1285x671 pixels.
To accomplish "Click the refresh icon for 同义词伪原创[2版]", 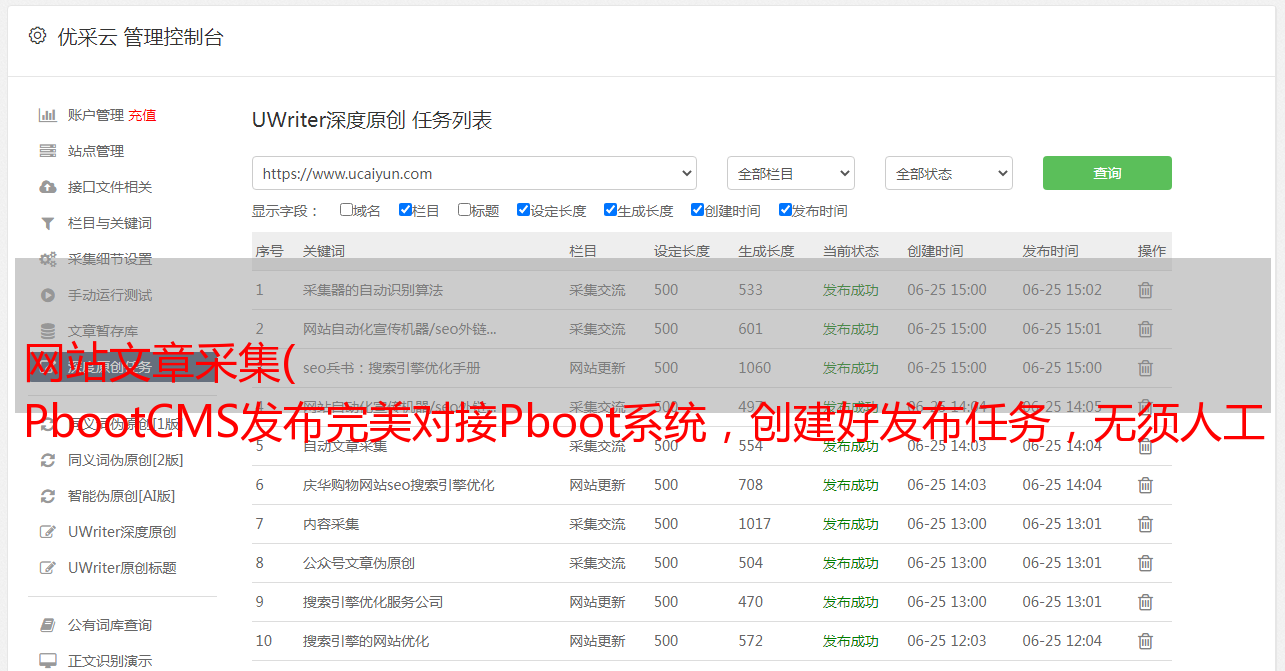I will pyautogui.click(x=47, y=460).
